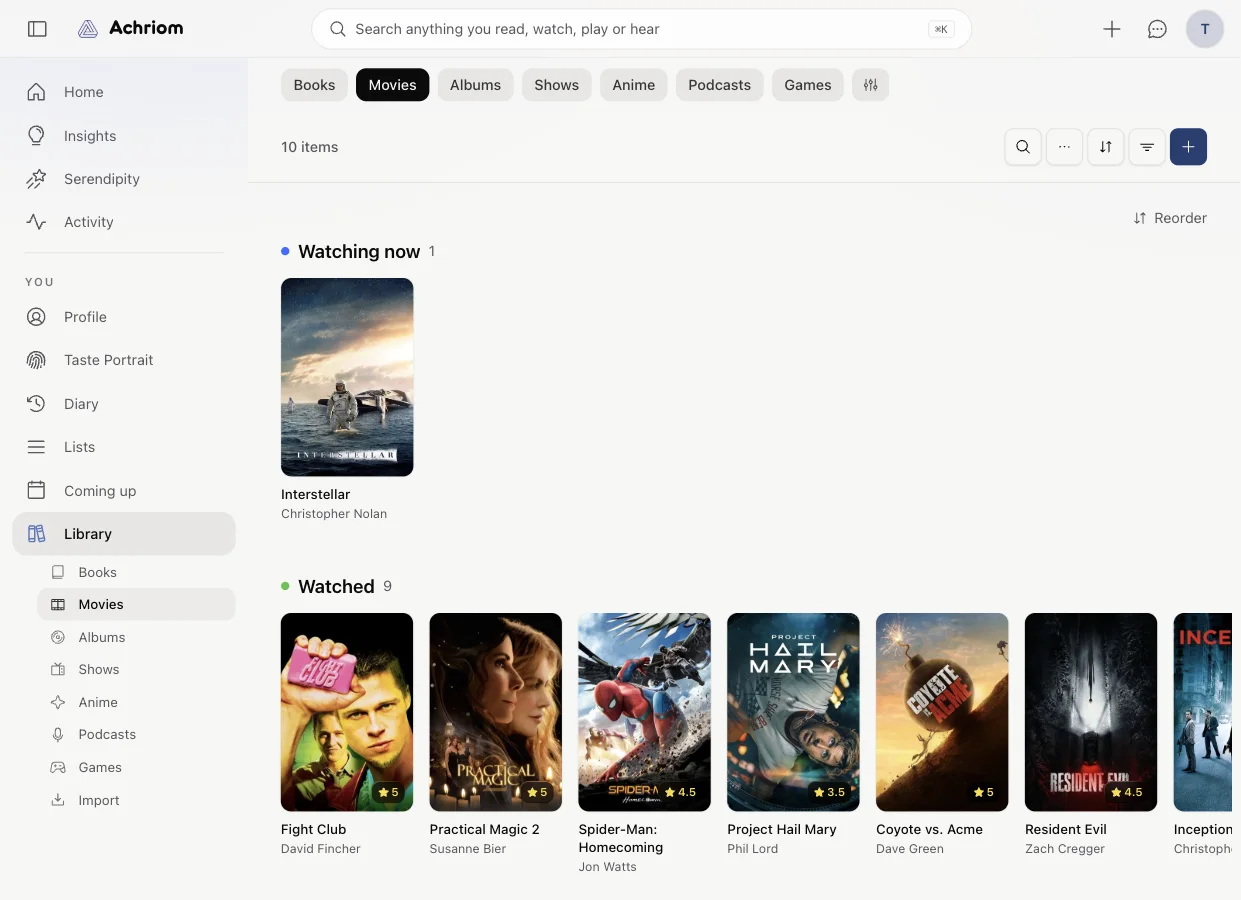The height and width of the screenshot is (900, 1241).
Task: Open the Practical Magic 2 poster
Action: pyautogui.click(x=496, y=712)
